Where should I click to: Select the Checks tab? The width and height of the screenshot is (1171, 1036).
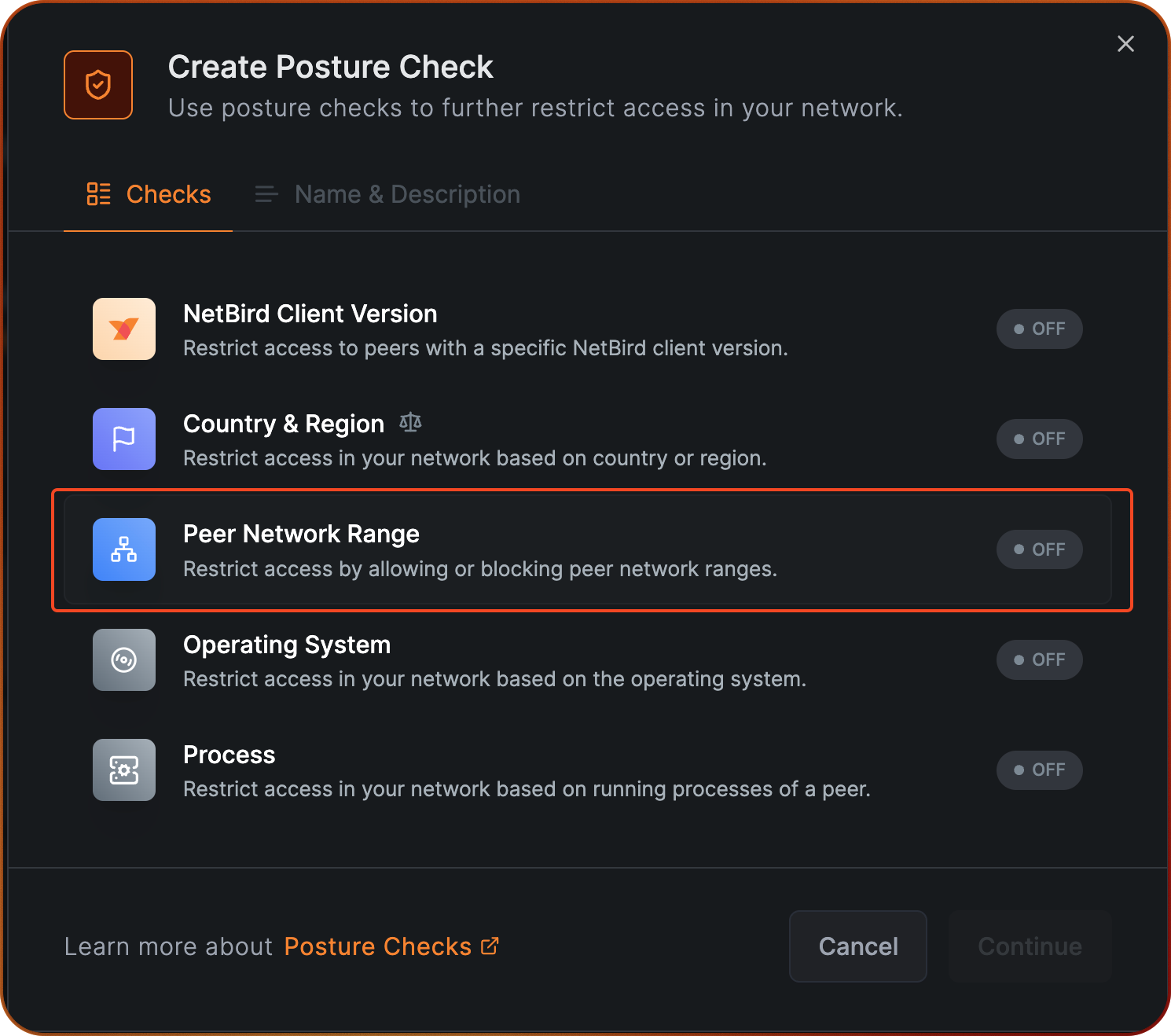coord(149,194)
